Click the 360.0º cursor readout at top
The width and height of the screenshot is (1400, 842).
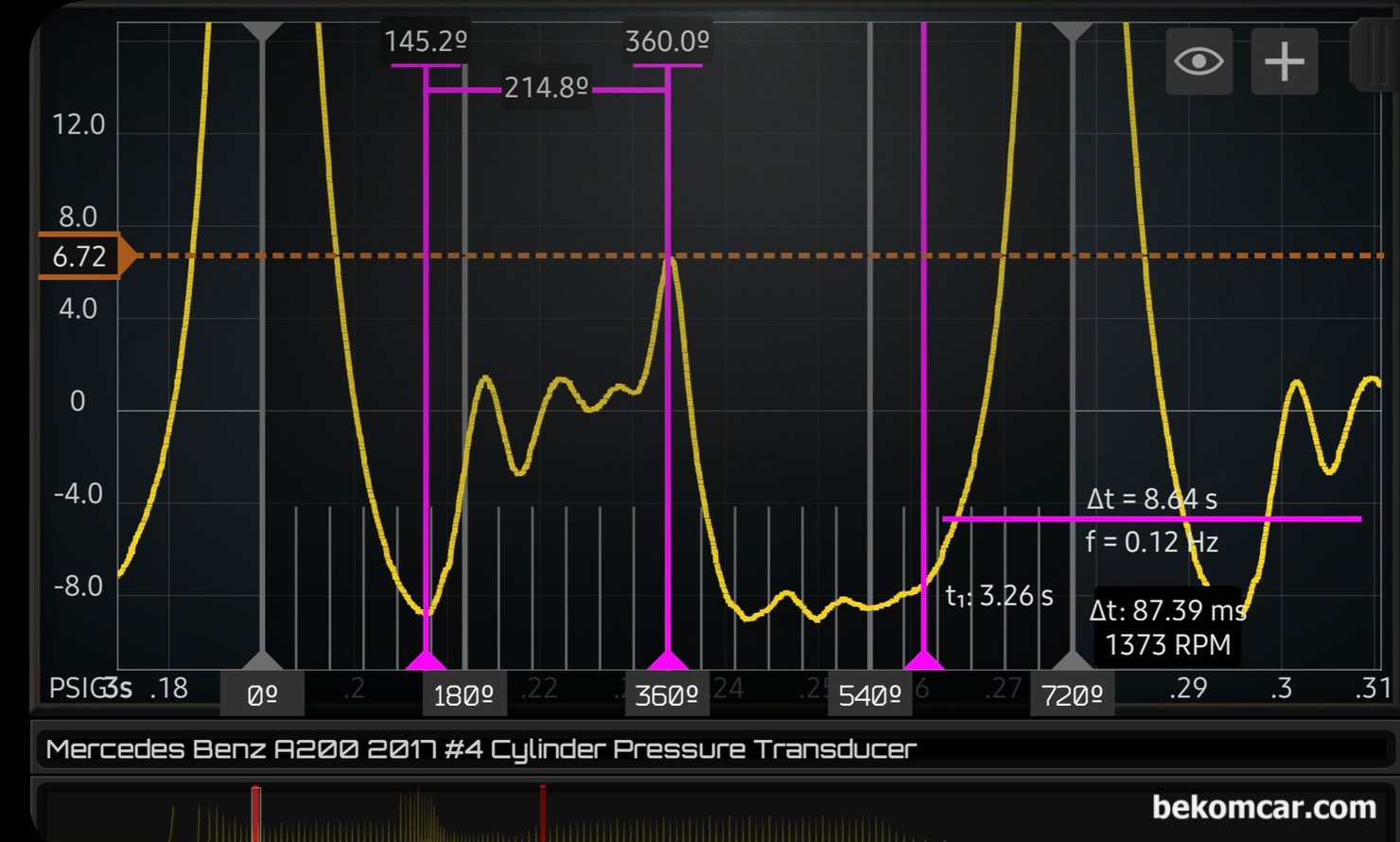coord(667,42)
